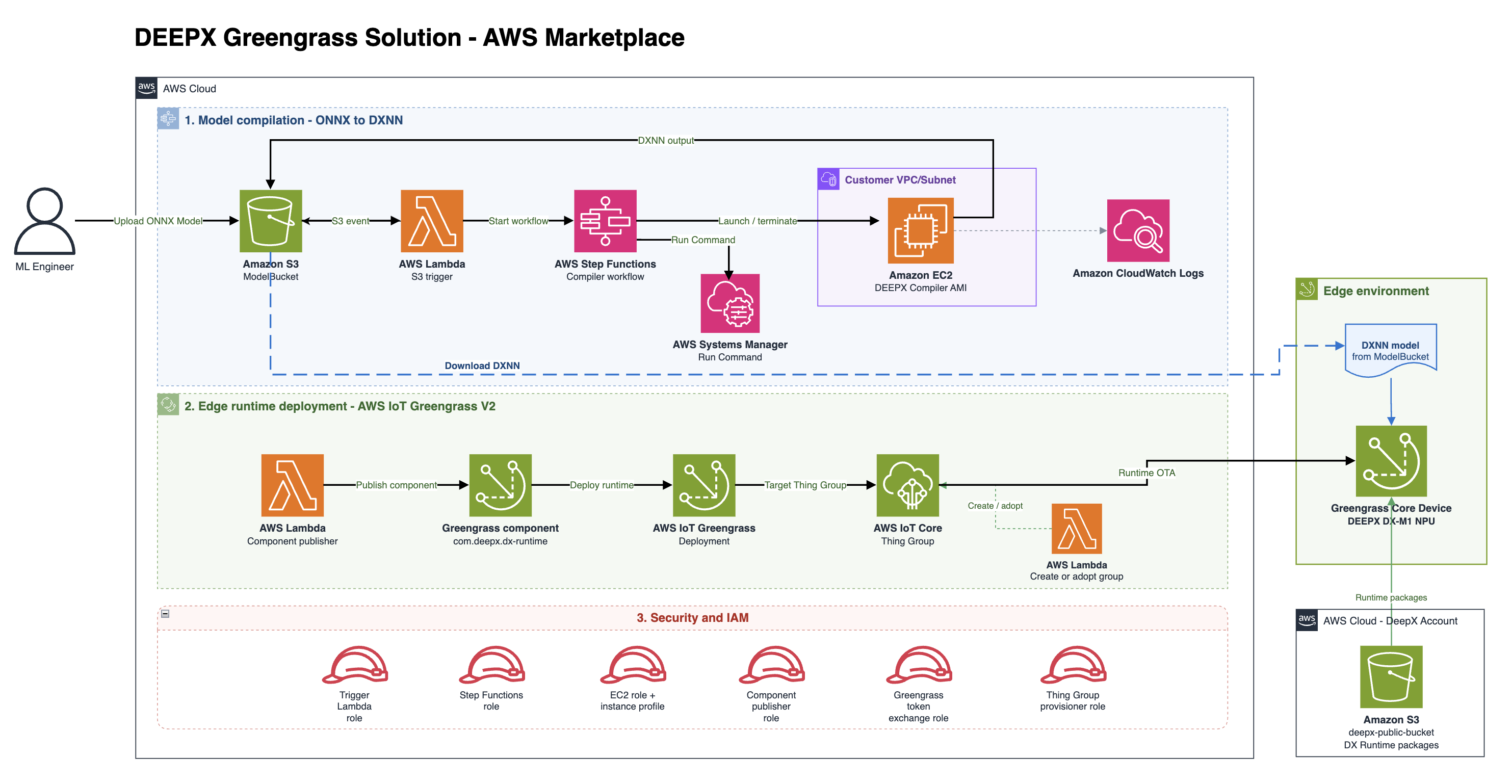Select the deepx-public-bucket S3 icon
The width and height of the screenshot is (1512, 784).
pyautogui.click(x=1391, y=676)
